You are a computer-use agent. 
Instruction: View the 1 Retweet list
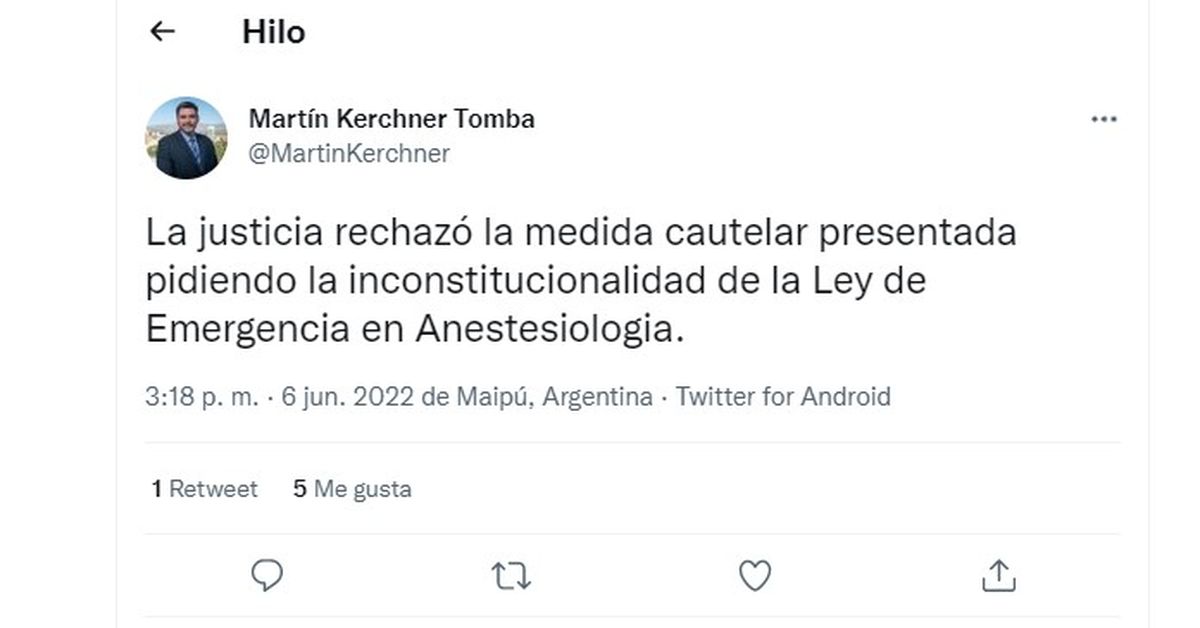(205, 489)
